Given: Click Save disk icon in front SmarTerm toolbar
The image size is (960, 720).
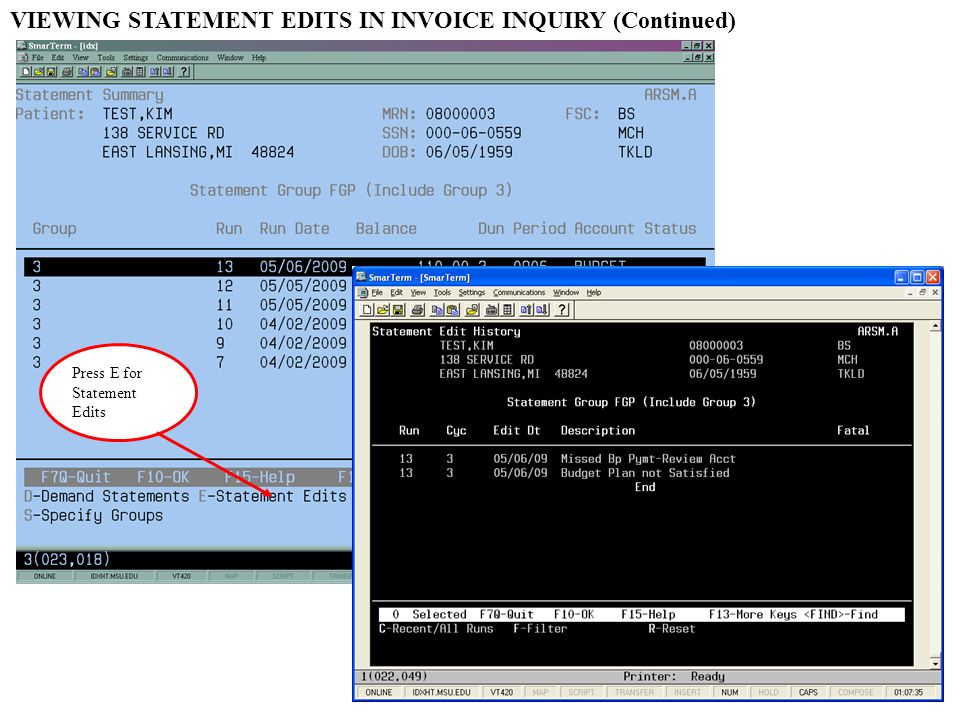Looking at the screenshot, I should coord(398,310).
